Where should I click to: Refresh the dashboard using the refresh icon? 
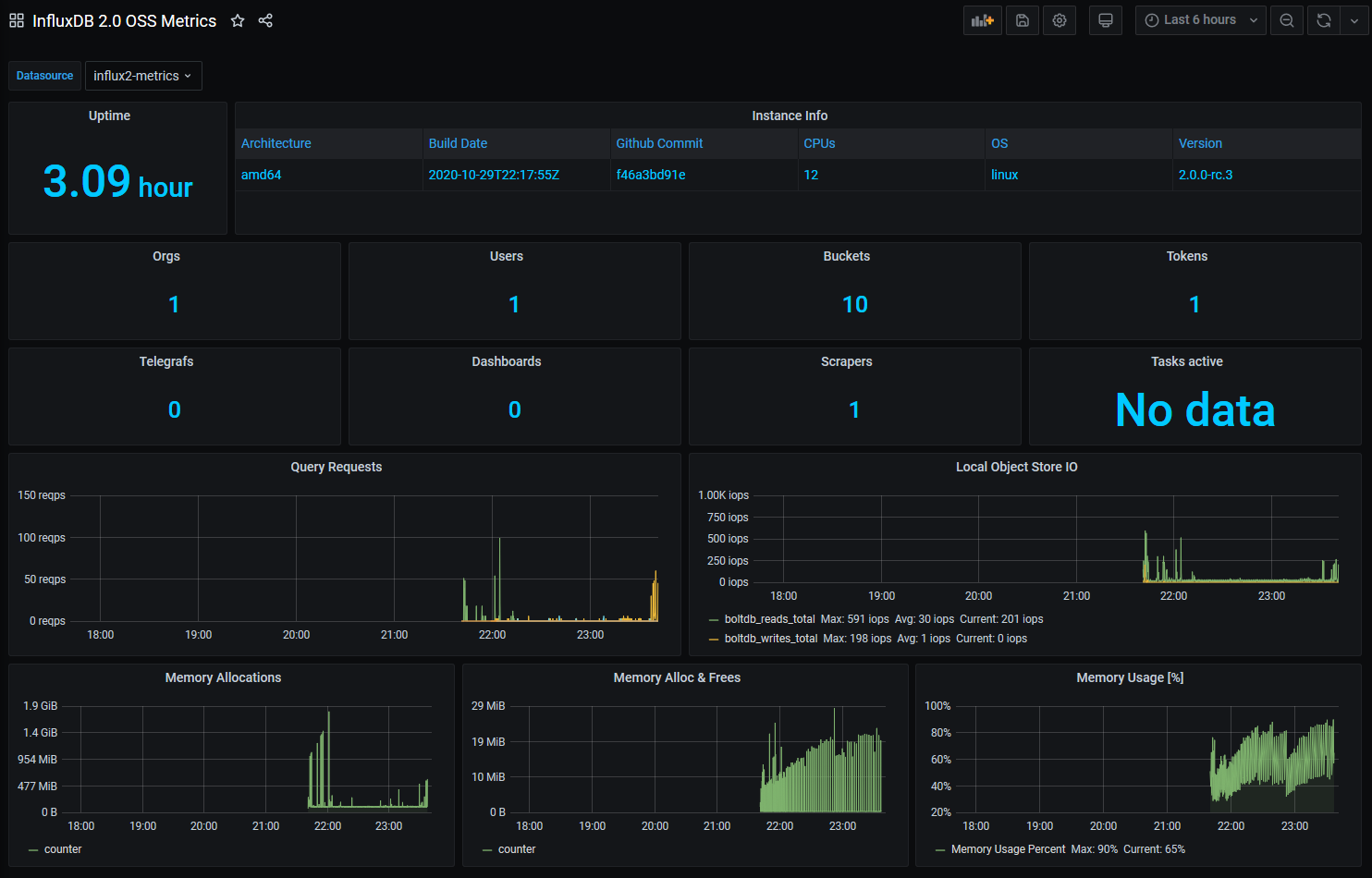click(x=1324, y=20)
